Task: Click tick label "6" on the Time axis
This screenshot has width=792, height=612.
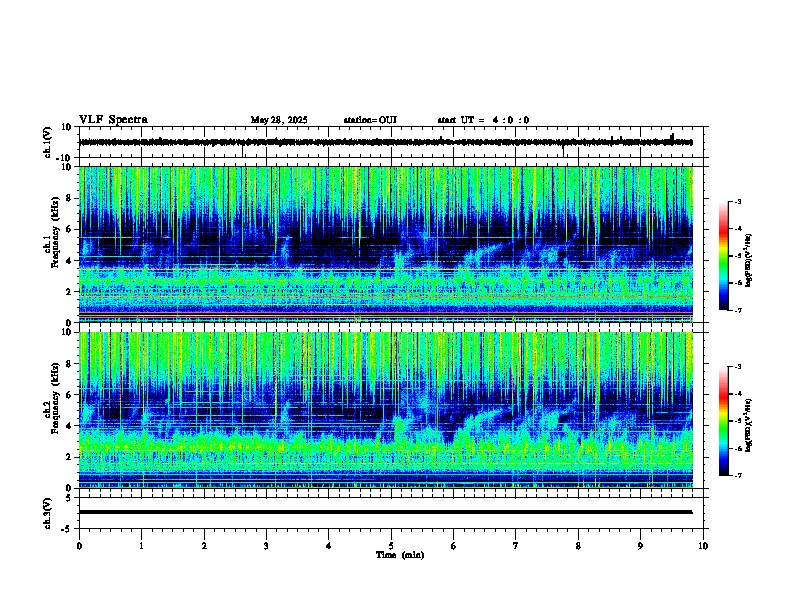Action: coord(454,546)
